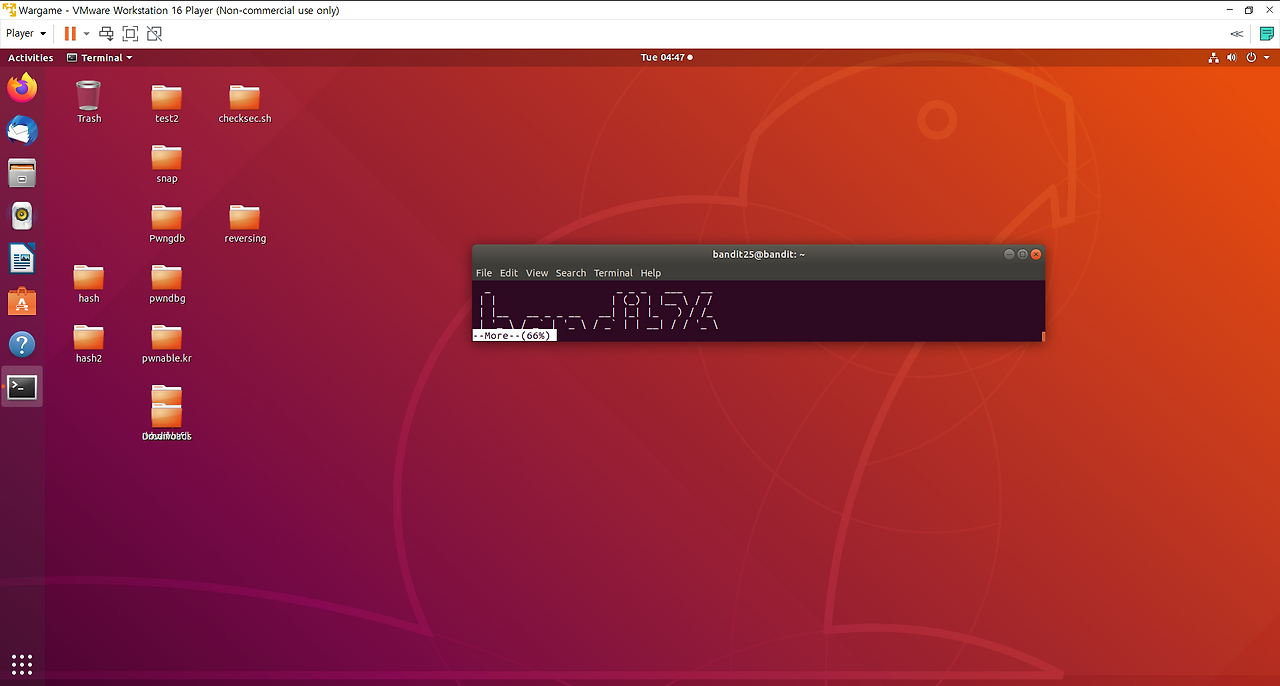
Task: Select the reversing folder on desktop
Action: coord(245,223)
